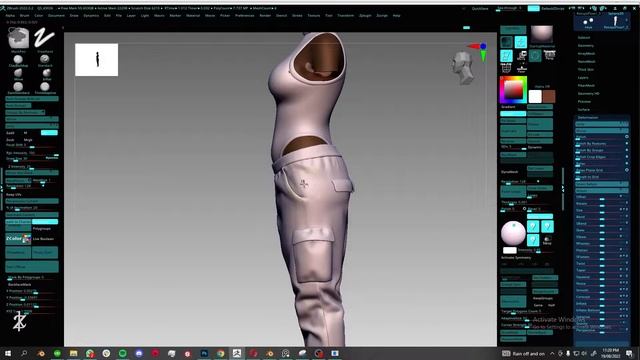The width and height of the screenshot is (640, 360).
Task: Expand the Layers sub-palette
Action: pyautogui.click(x=583, y=78)
